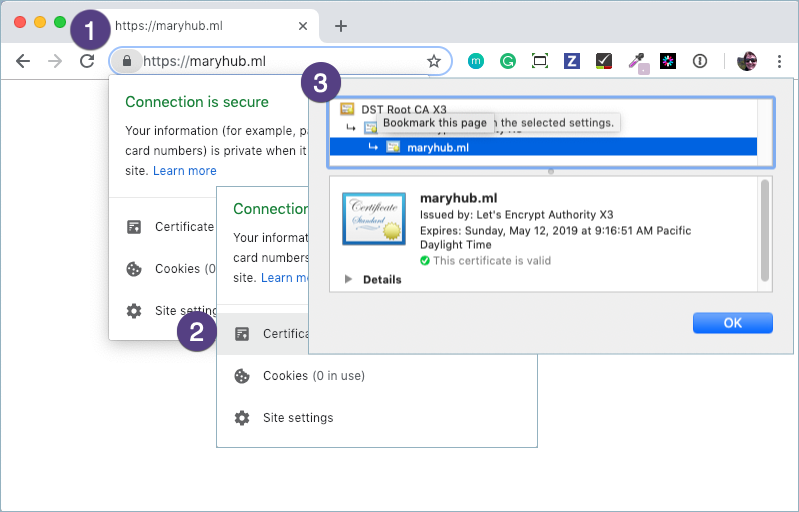Reload the maryhub.ml page
The width and height of the screenshot is (799, 512).
click(x=87, y=61)
